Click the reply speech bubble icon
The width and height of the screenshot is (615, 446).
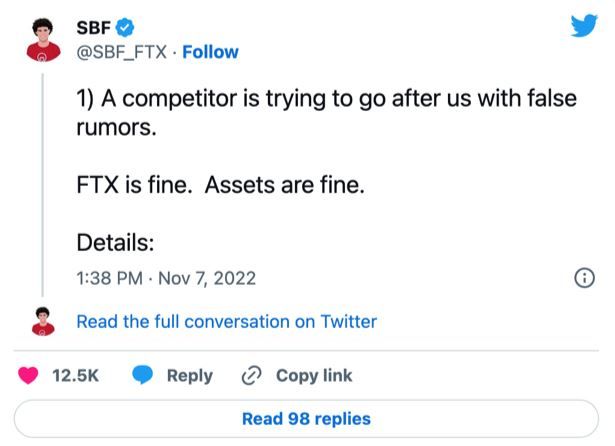click(x=143, y=375)
